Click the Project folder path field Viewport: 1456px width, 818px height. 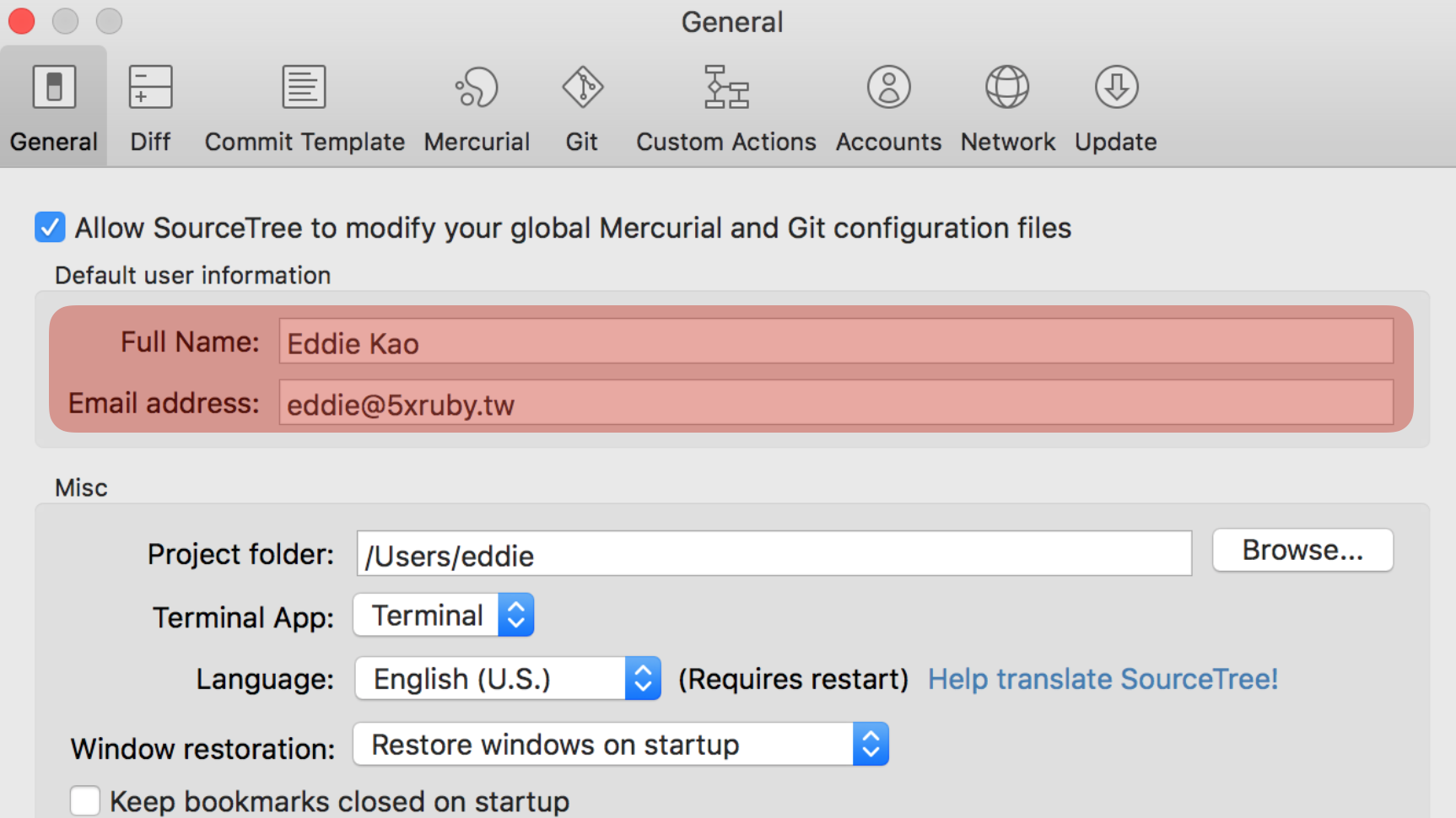click(x=774, y=554)
